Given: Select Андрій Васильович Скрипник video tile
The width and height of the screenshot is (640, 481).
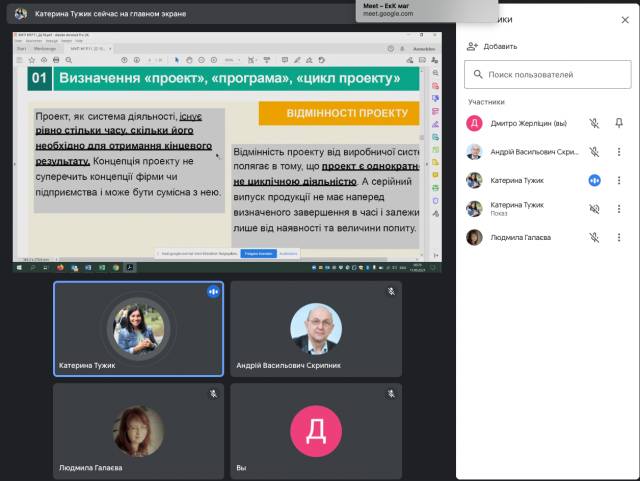Looking at the screenshot, I should tap(316, 328).
